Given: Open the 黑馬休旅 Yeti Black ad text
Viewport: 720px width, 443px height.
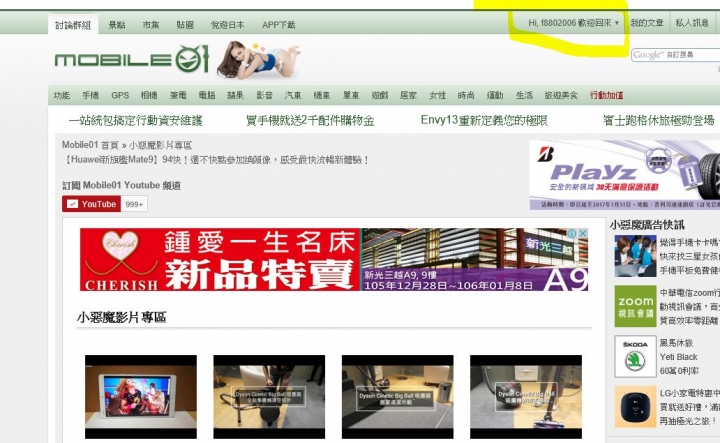Looking at the screenshot, I should (x=679, y=357).
